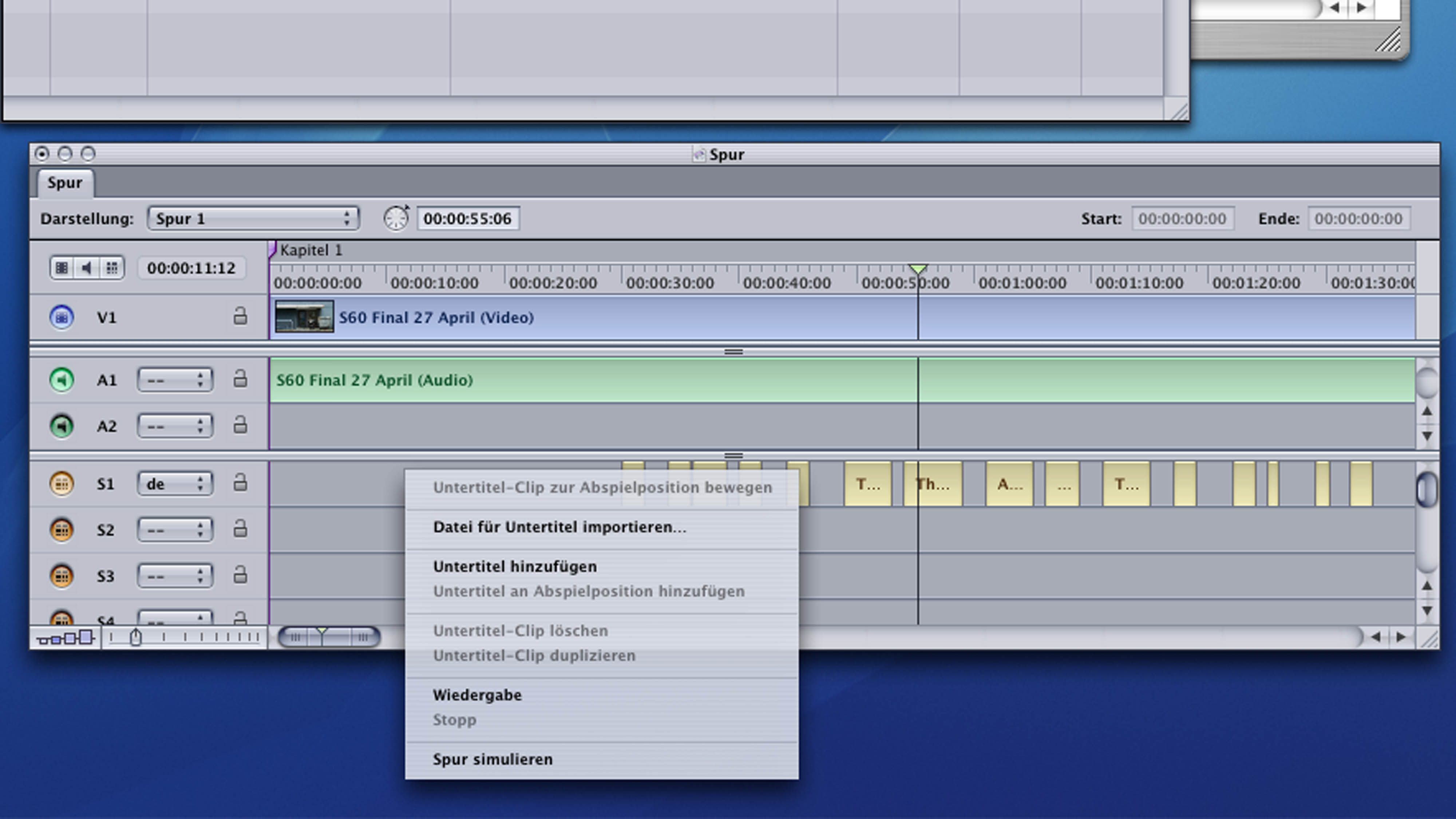The height and width of the screenshot is (819, 1456).
Task: Click the audio streams speaker view button
Action: (87, 268)
